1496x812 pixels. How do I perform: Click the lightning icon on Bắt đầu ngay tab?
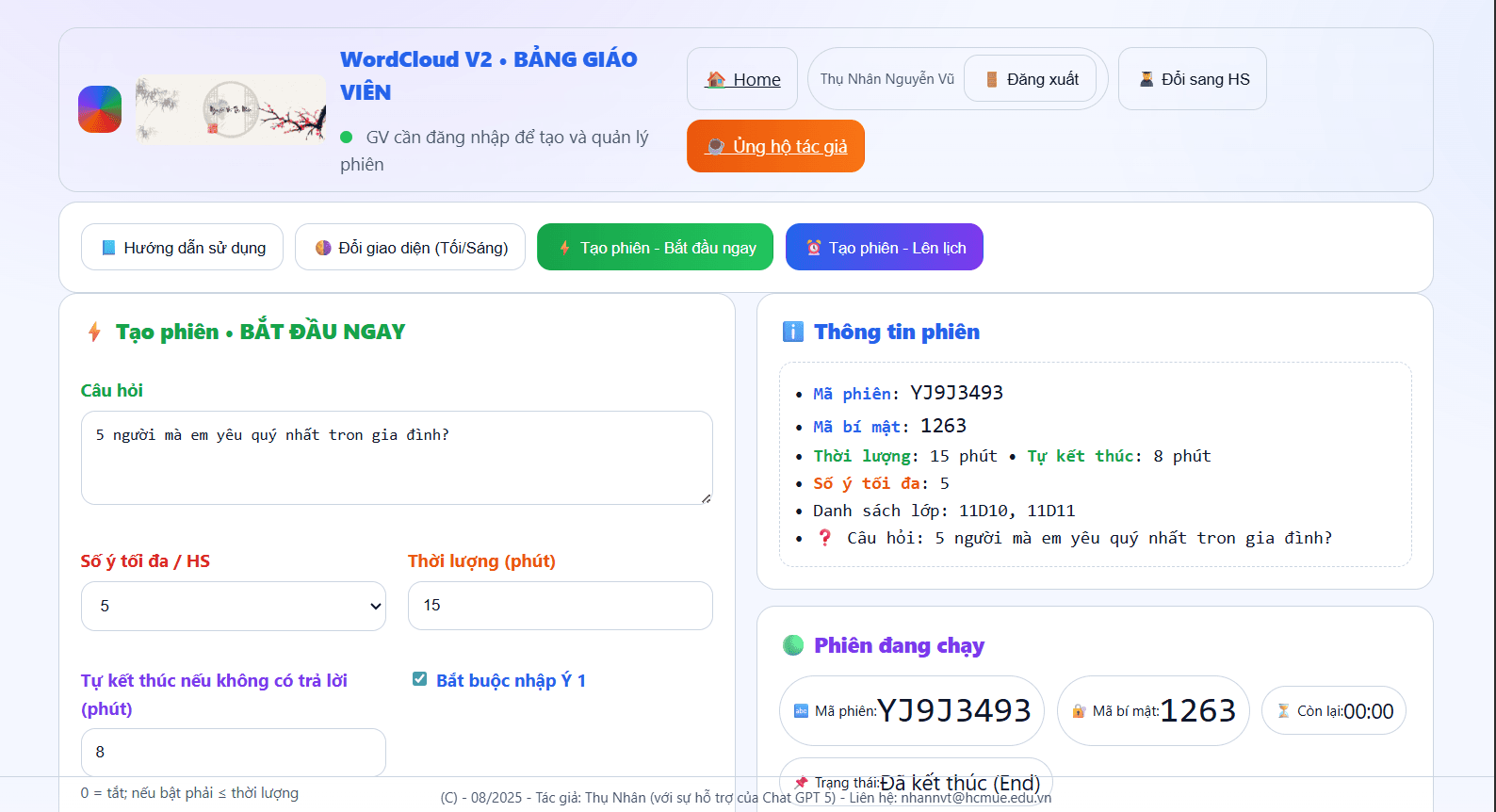(564, 248)
